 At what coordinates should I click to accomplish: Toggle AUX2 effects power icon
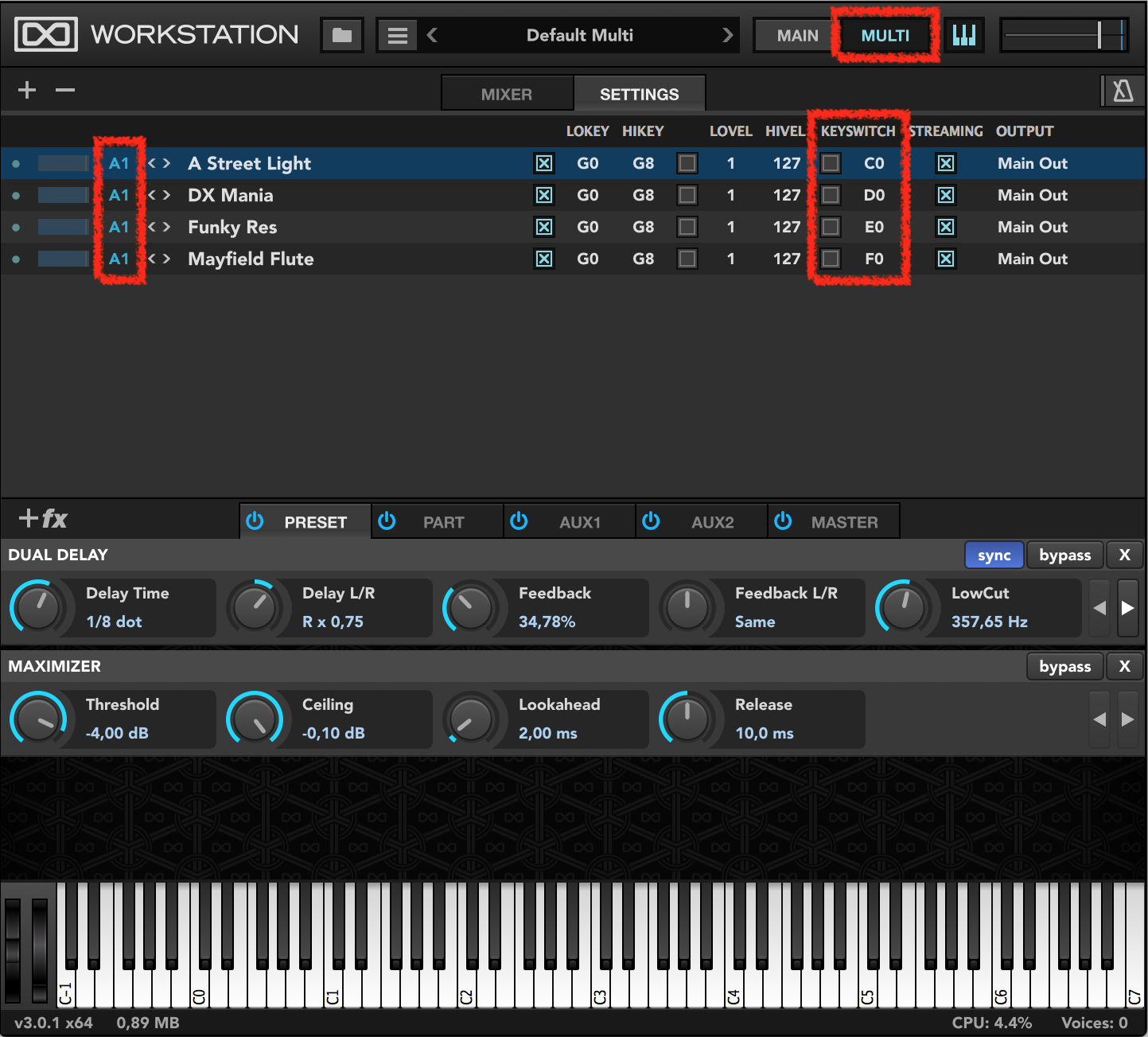[x=651, y=520]
